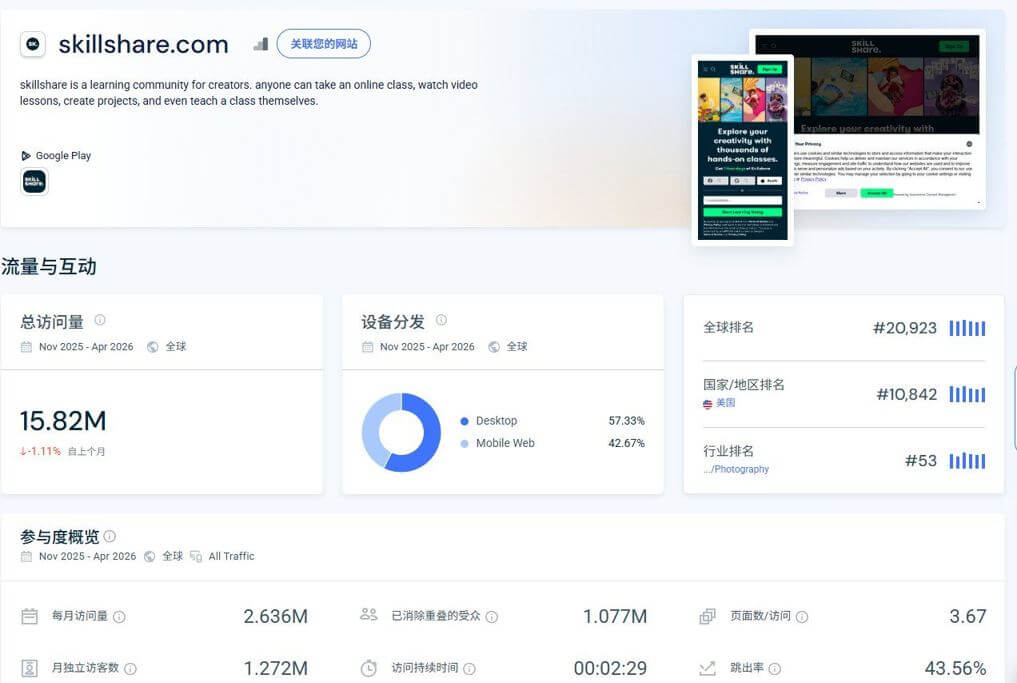Click the skillshare.com domain title
This screenshot has width=1017, height=683.
tap(143, 45)
